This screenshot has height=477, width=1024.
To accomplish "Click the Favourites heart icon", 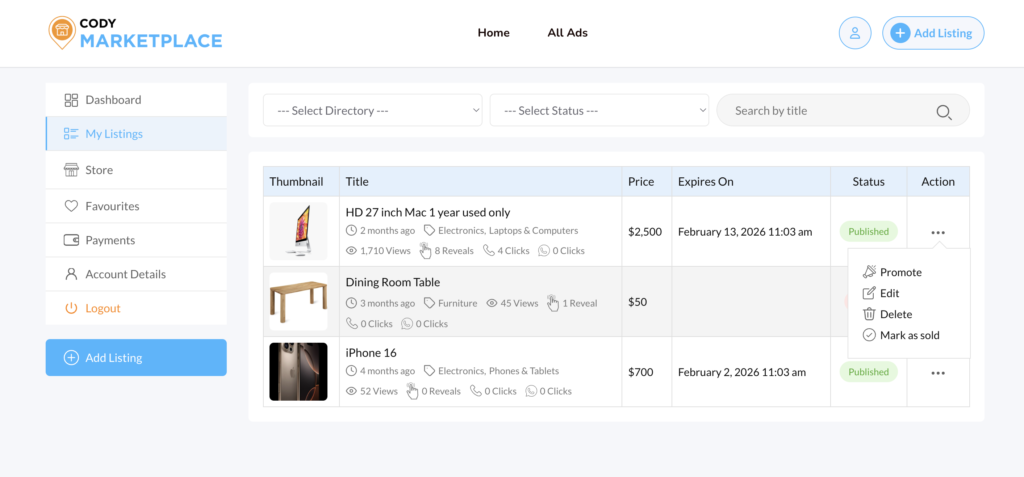I will 71,206.
